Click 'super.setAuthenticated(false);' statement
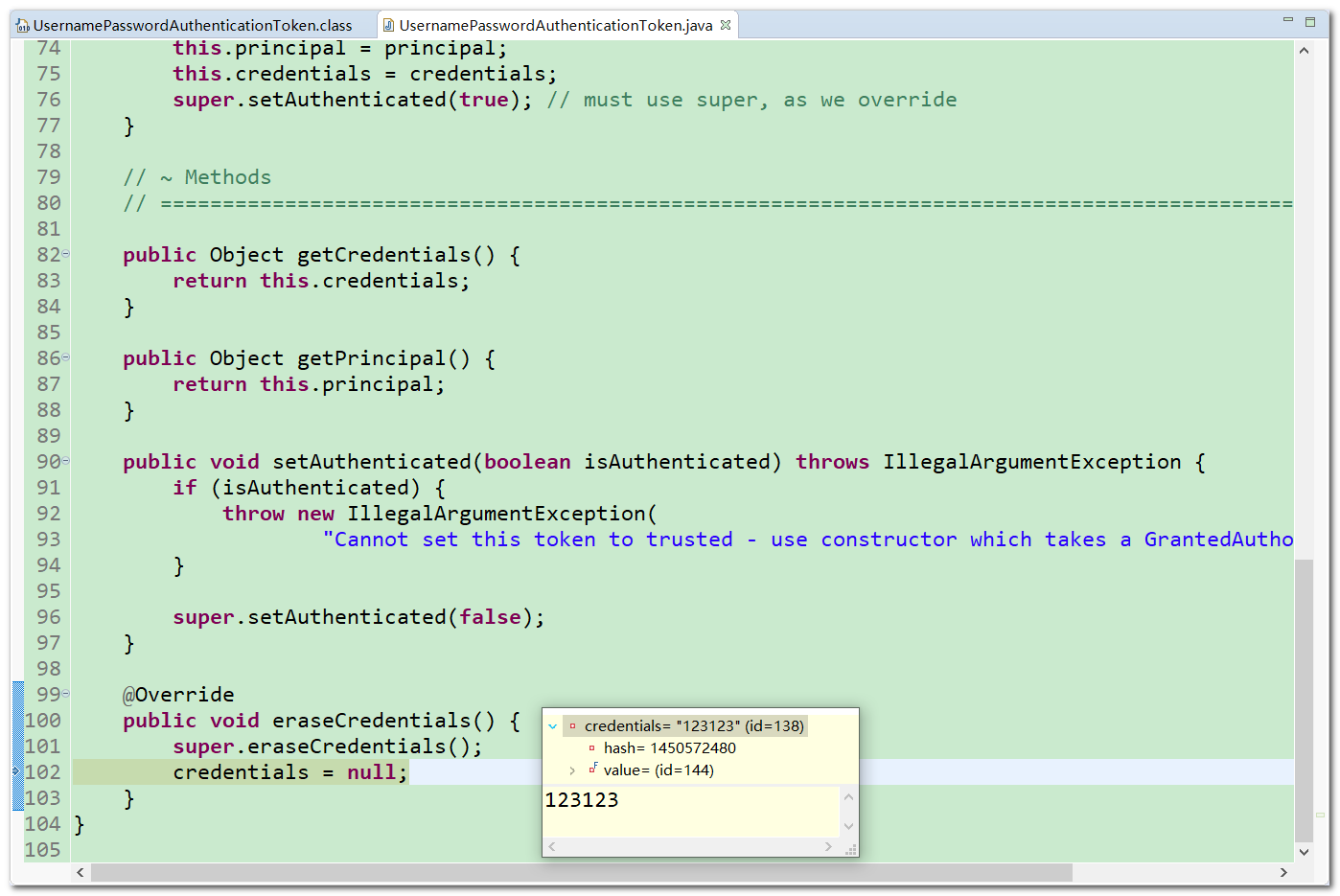 point(358,617)
